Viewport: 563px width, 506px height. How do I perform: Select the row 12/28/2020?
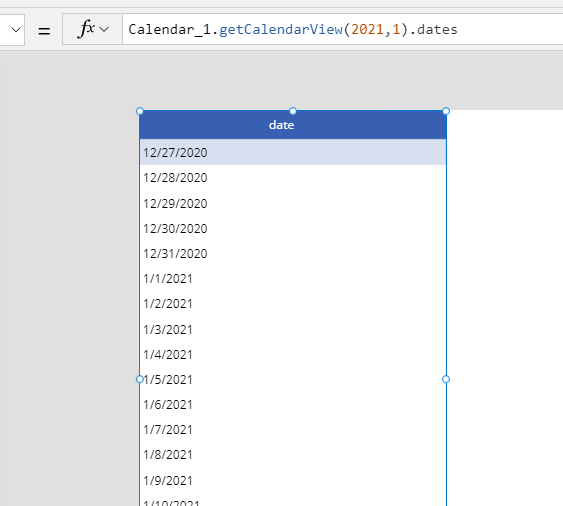[293, 178]
